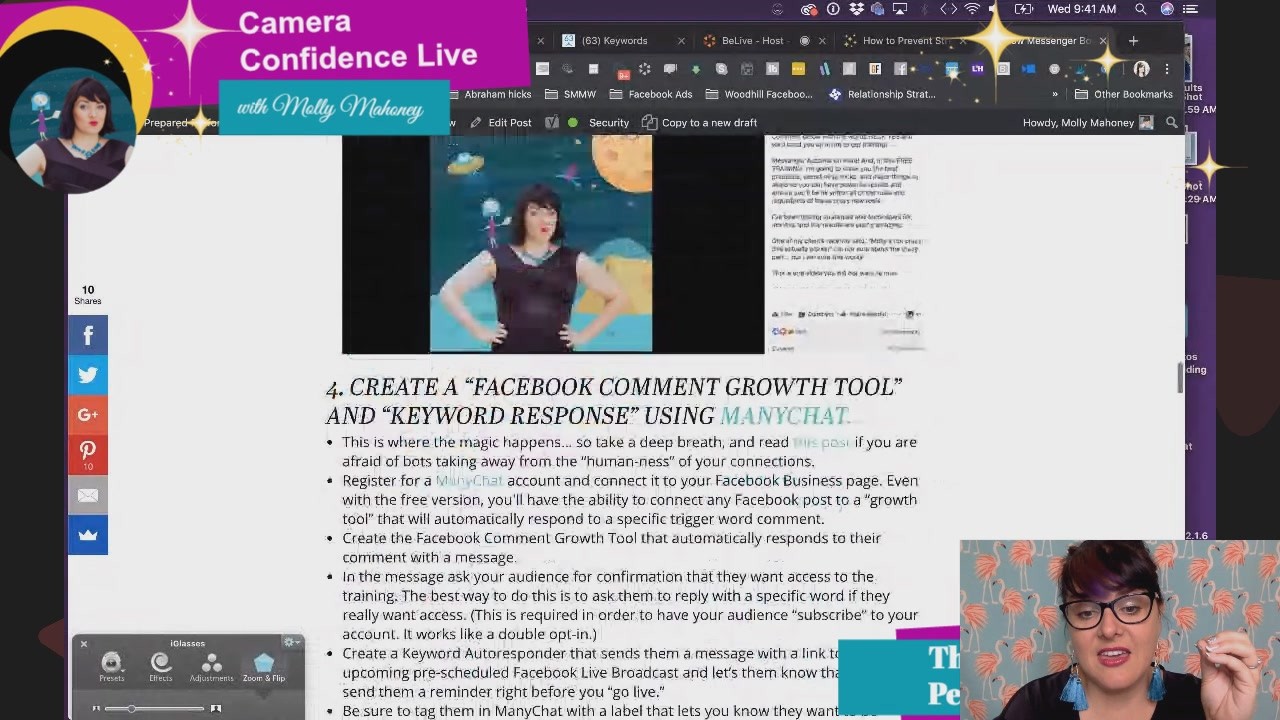Open Woodhill Faceboo... bookmark folder
Screen dimensions: 1280x720
[x=759, y=94]
